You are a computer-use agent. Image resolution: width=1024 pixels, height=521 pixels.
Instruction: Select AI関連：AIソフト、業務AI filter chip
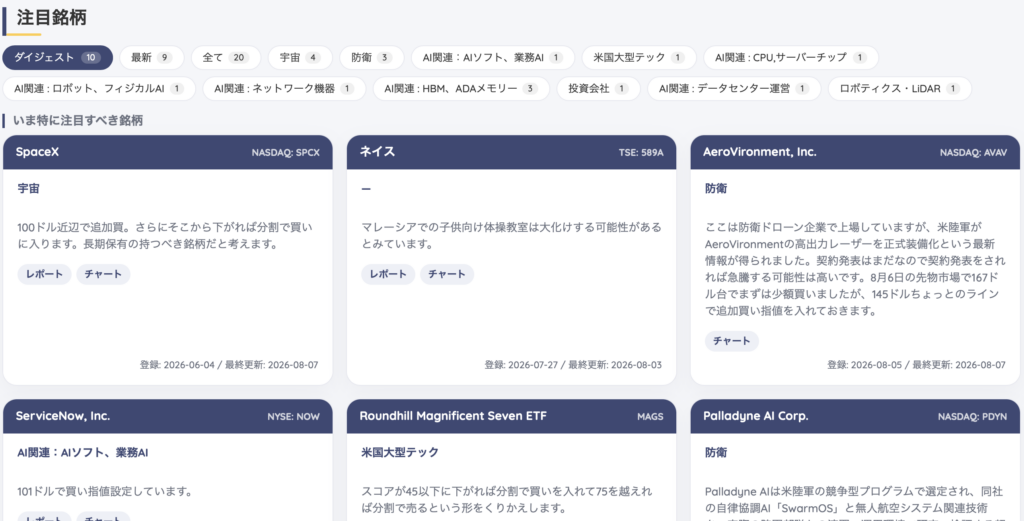492,57
